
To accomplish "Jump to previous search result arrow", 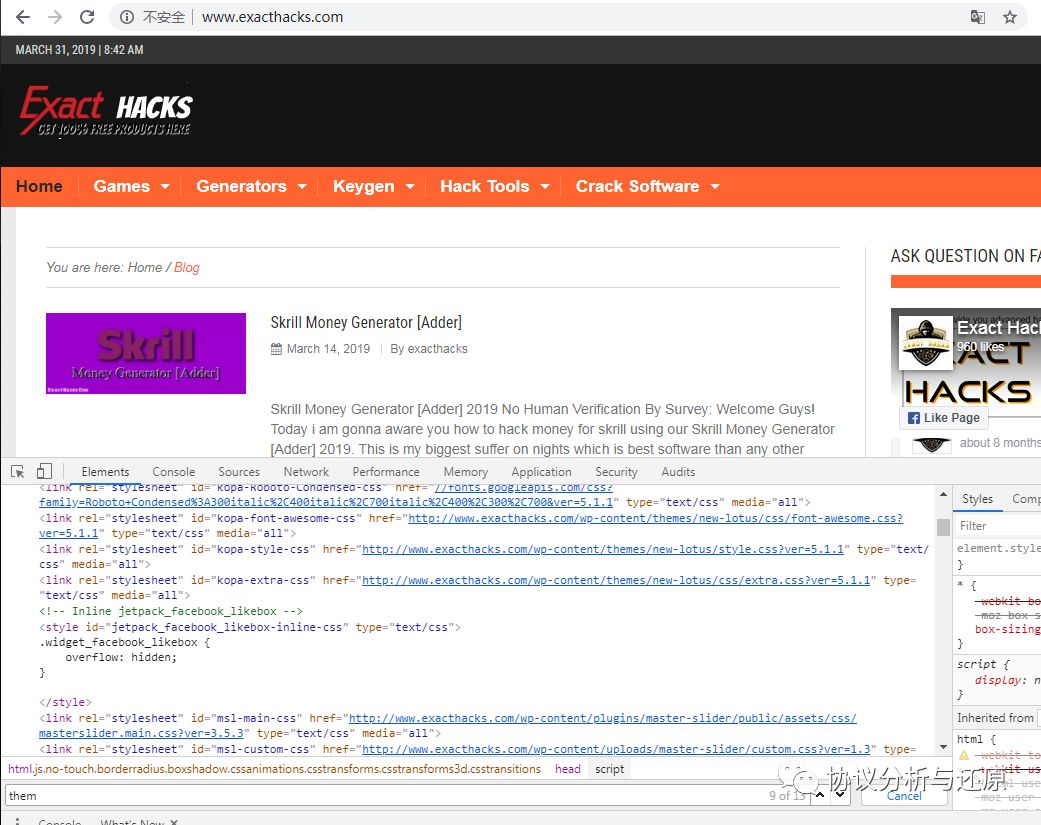I will click(x=820, y=795).
